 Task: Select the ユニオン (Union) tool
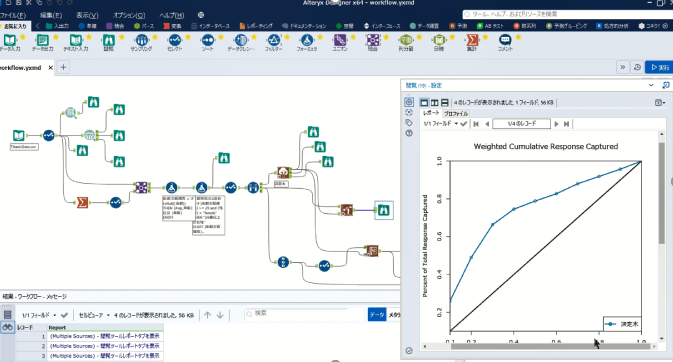pos(340,43)
